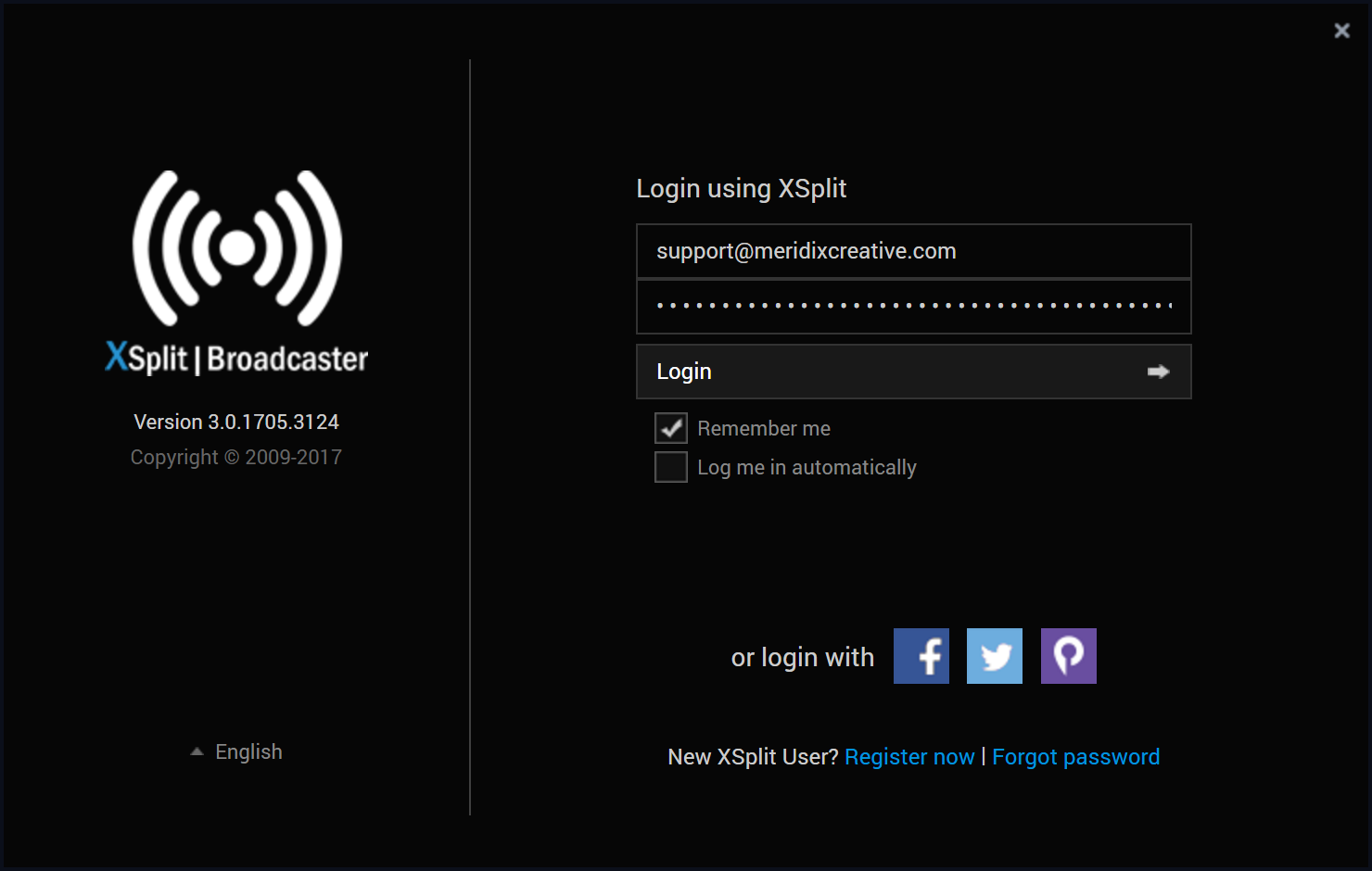Click the Log me in automatically label
Screen dimensions: 1372x871
[x=807, y=467]
